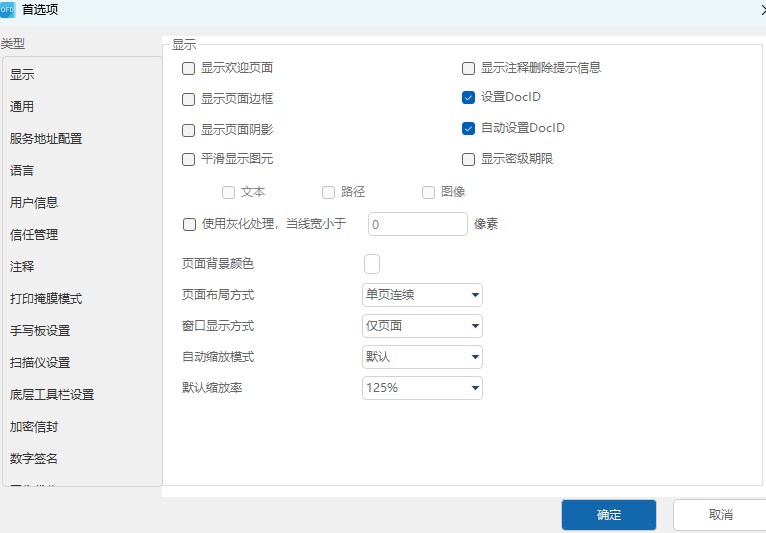Uncheck the 设置DocID checkbox
766x533 pixels.
click(x=468, y=98)
